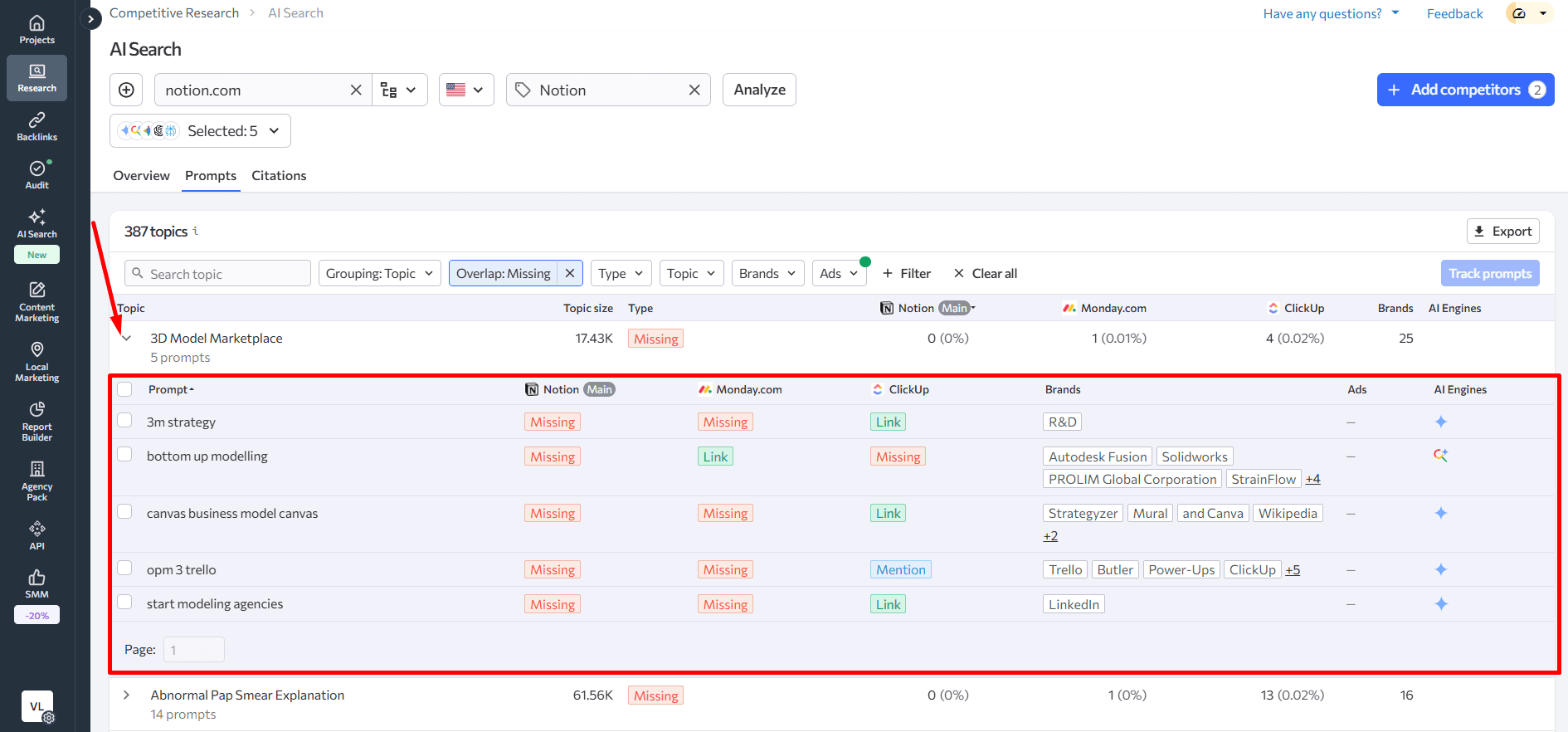The image size is (1568, 732).
Task: Click the 387 topics info icon
Action: pos(196,231)
